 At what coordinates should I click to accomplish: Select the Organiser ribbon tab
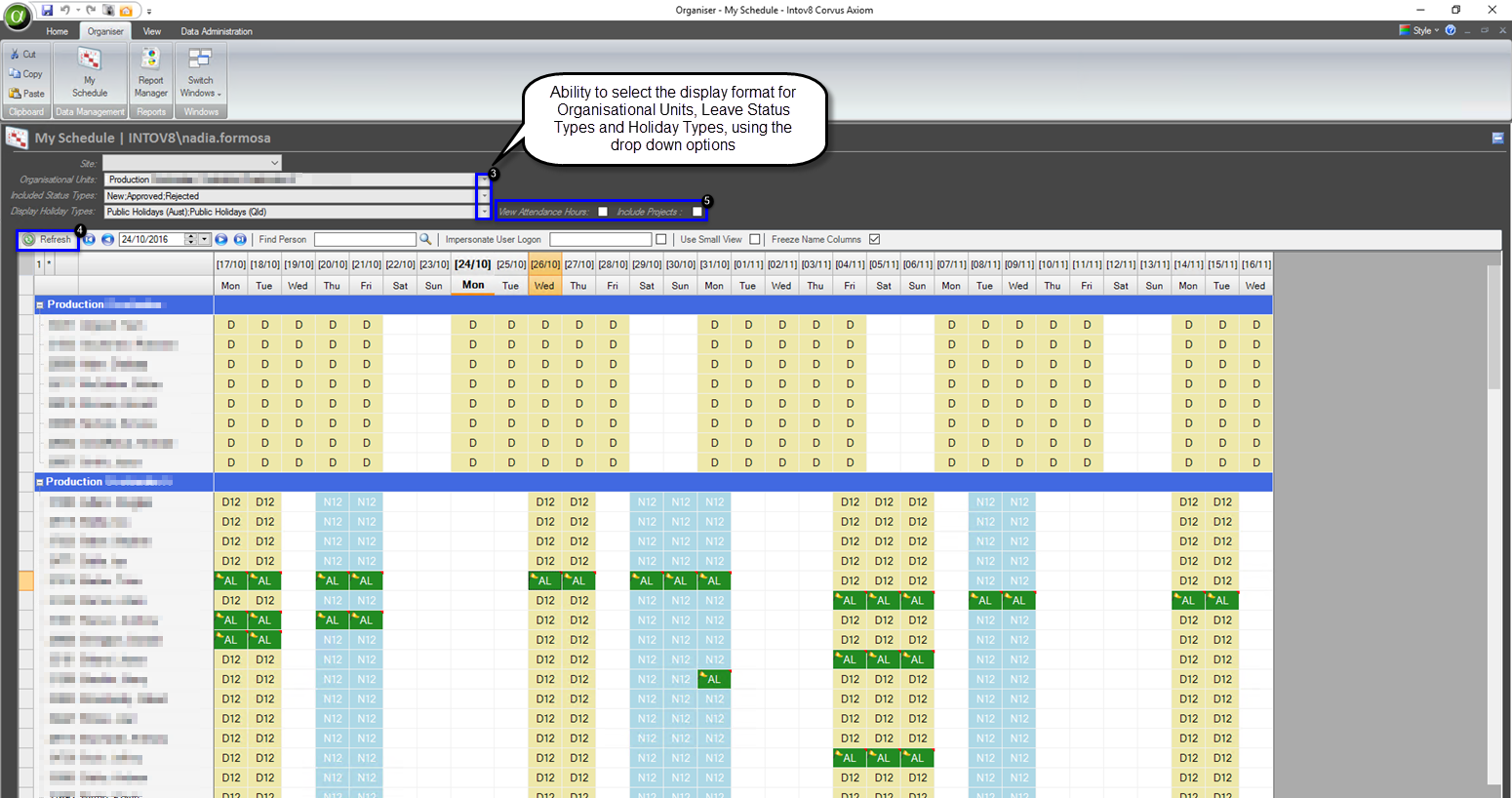(105, 31)
